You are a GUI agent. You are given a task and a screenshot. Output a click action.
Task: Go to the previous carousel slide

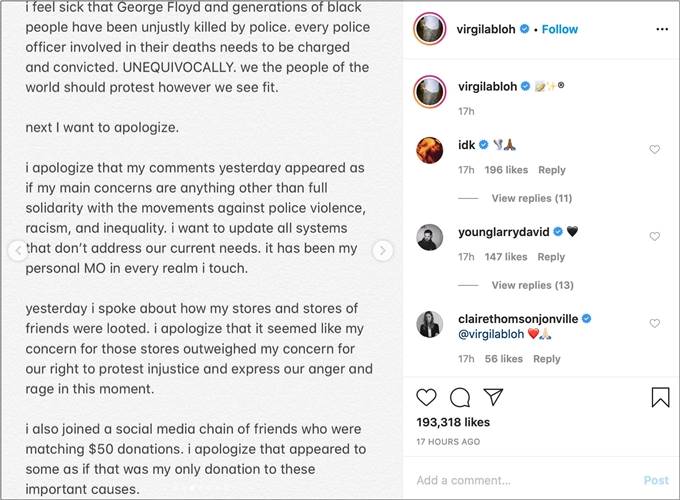(x=18, y=251)
